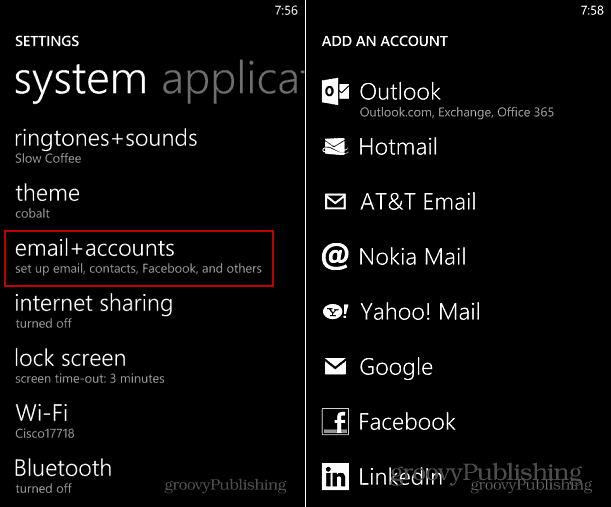
Task: Choose Yahoo! Mail account label
Action: (420, 312)
